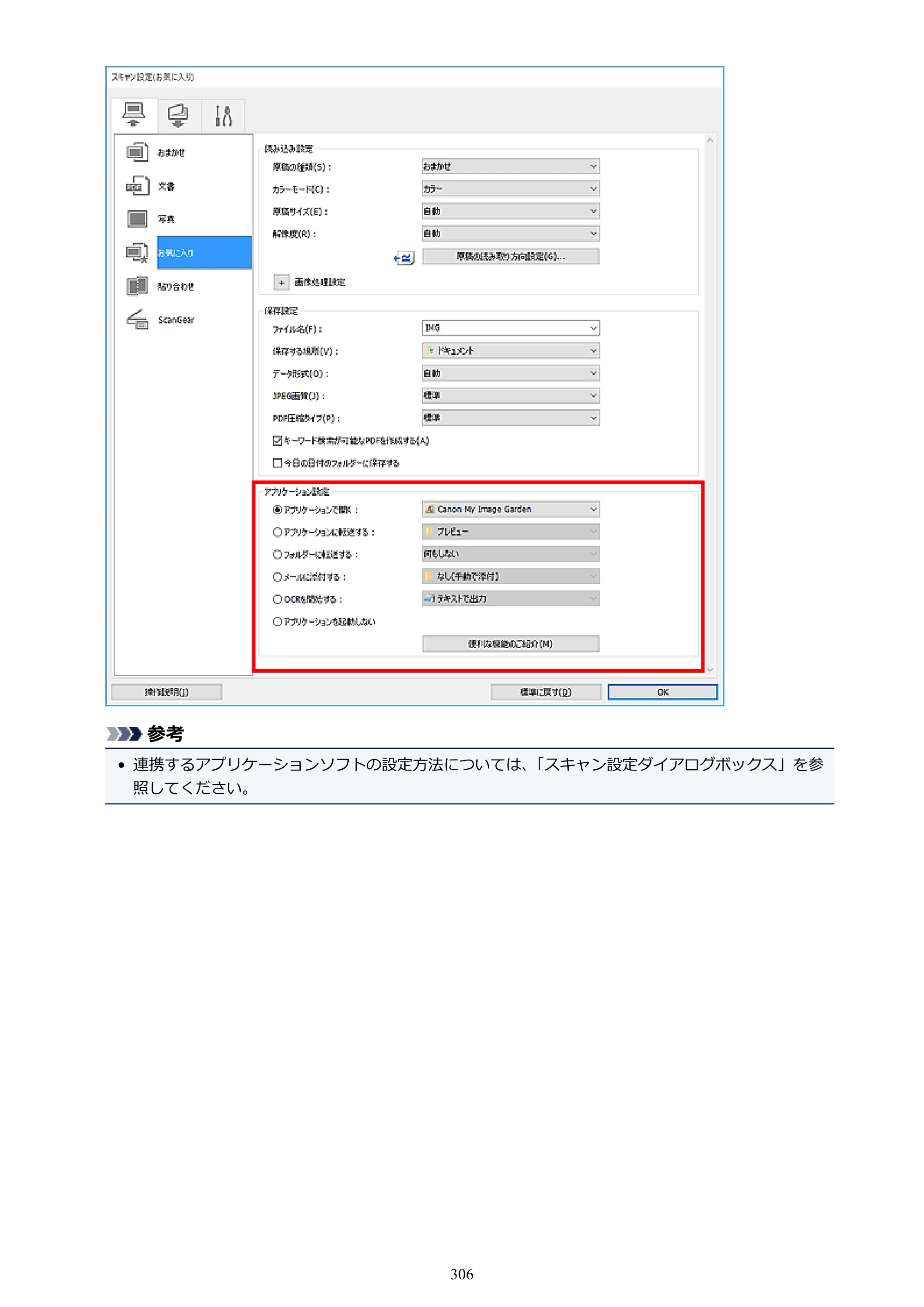
Task: Select the ScanGear icon
Action: [x=137, y=319]
